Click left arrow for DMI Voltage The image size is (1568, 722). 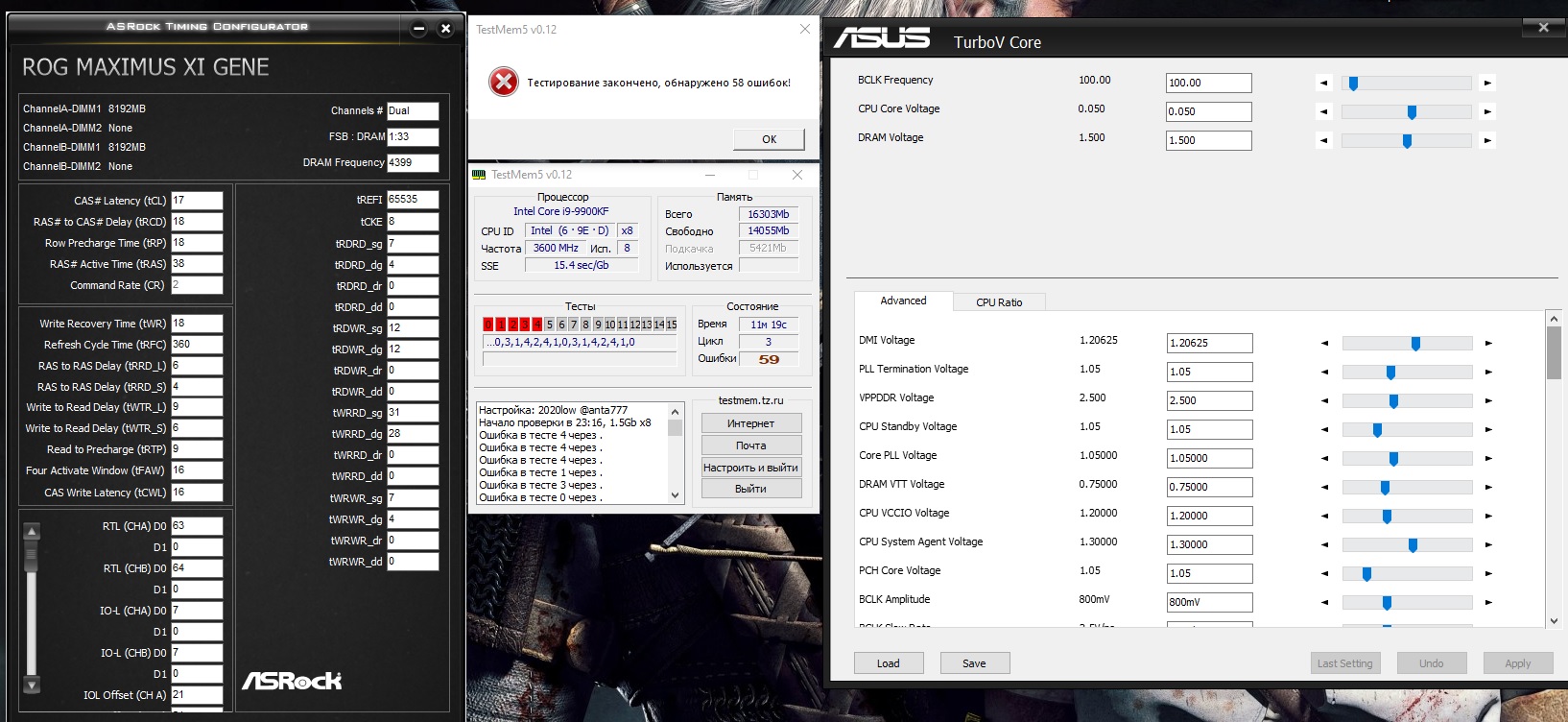pyautogui.click(x=1325, y=343)
